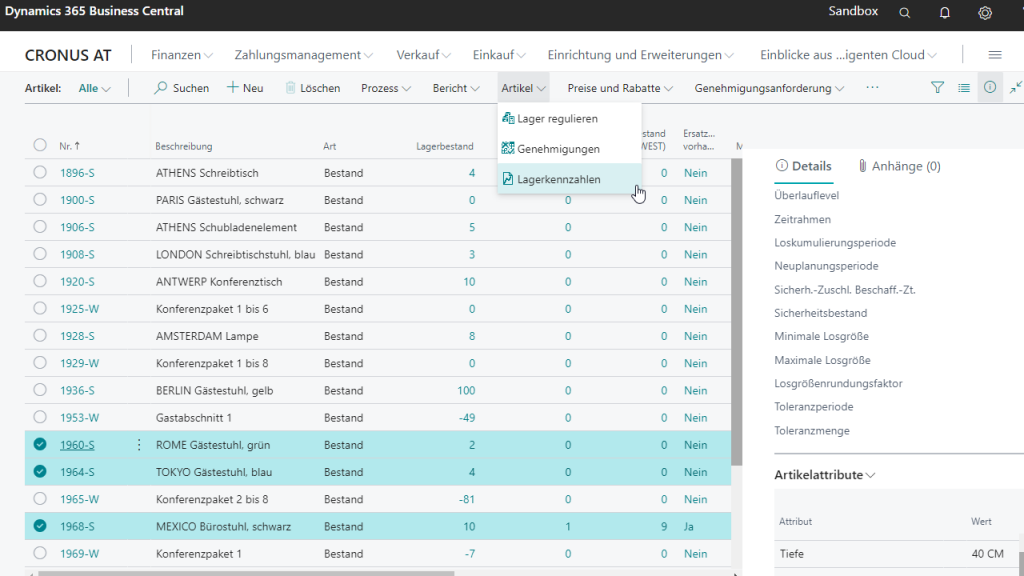Click the Neu button to create item
Viewport: 1024px width, 576px height.
245,88
